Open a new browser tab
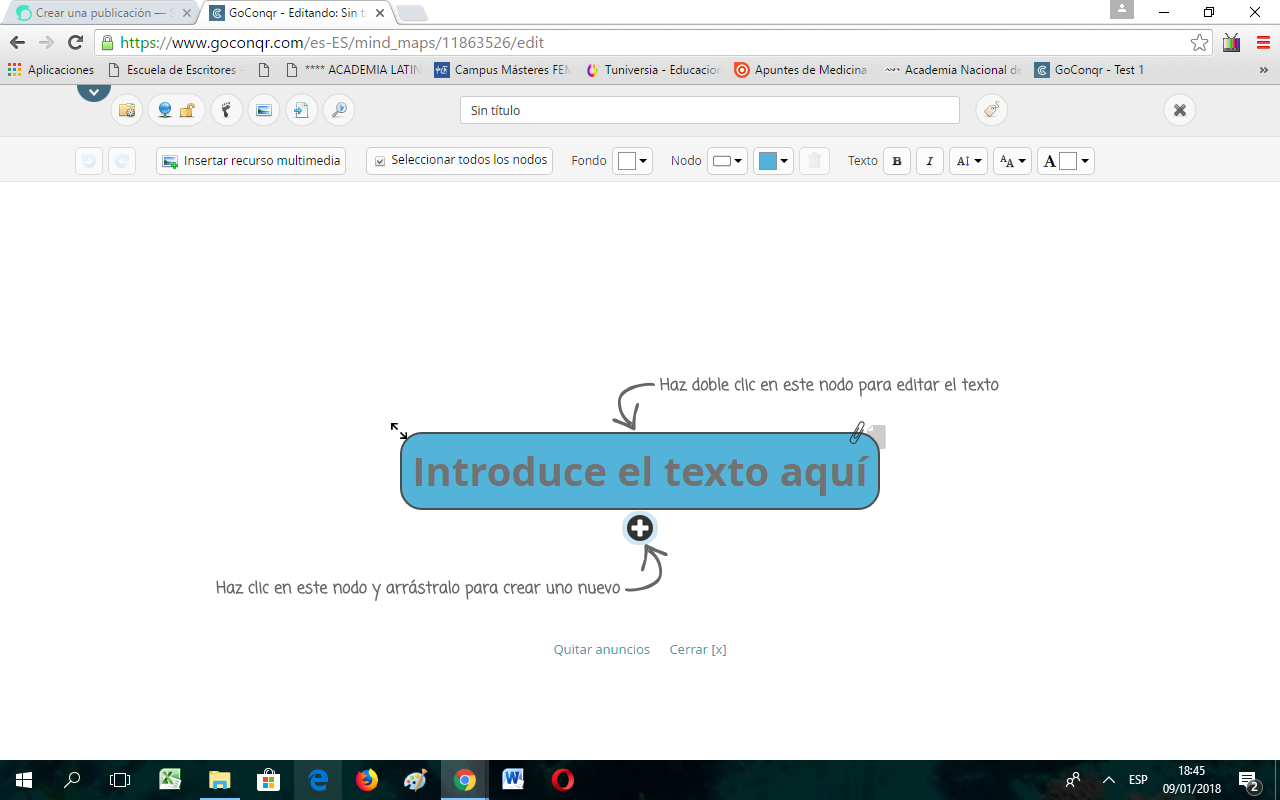The width and height of the screenshot is (1280, 800). 411,13
